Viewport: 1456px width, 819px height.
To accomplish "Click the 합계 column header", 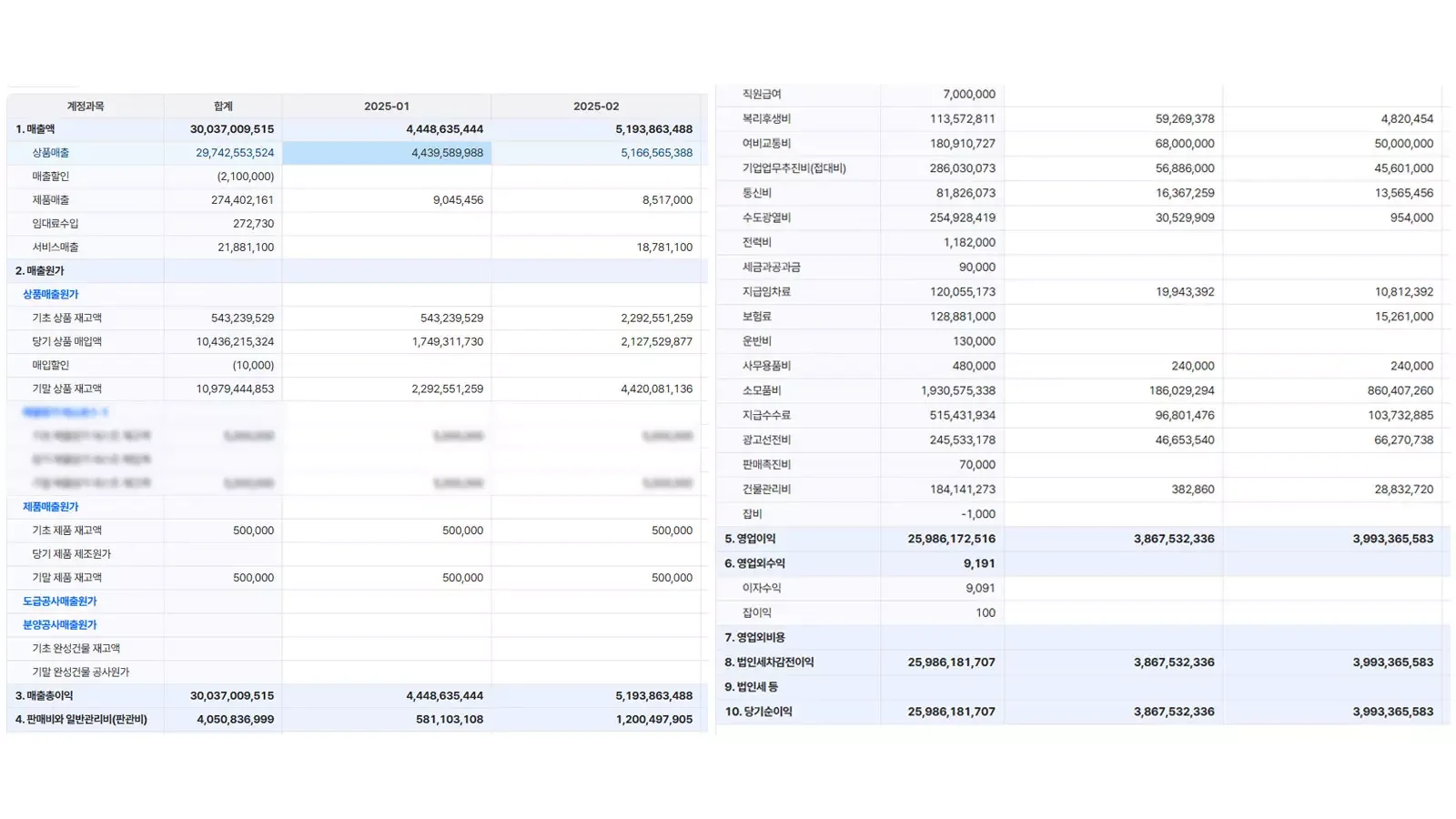I will (223, 106).
